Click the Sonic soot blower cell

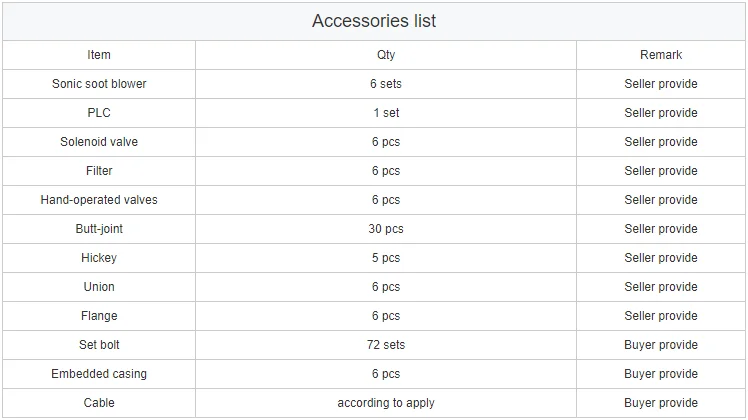99,84
